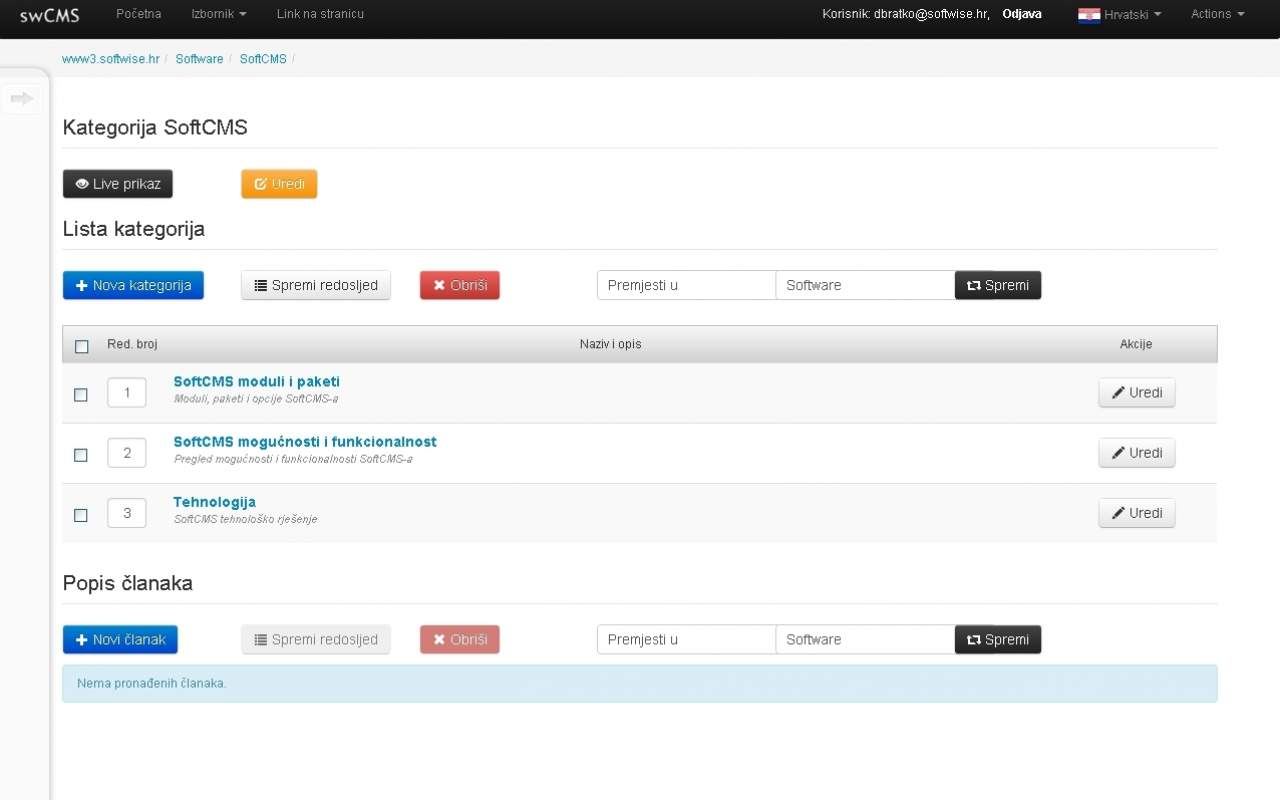Click Spremi redosljed in Lista kategorija
This screenshot has width=1280, height=800.
[316, 285]
